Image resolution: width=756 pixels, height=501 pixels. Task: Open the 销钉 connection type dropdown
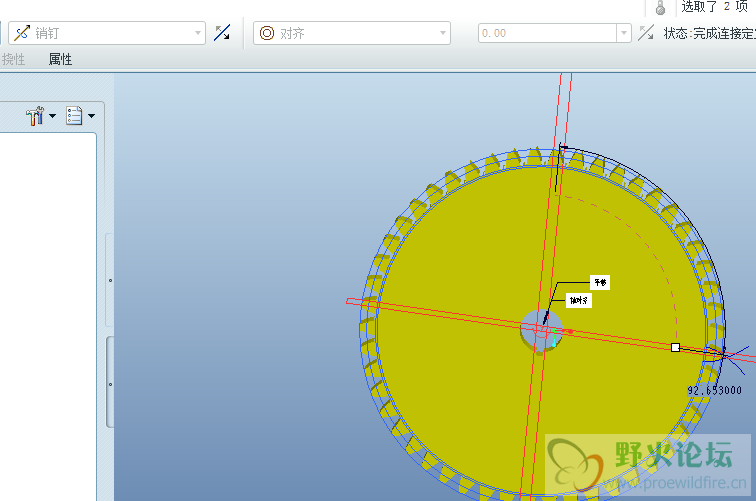[198, 33]
